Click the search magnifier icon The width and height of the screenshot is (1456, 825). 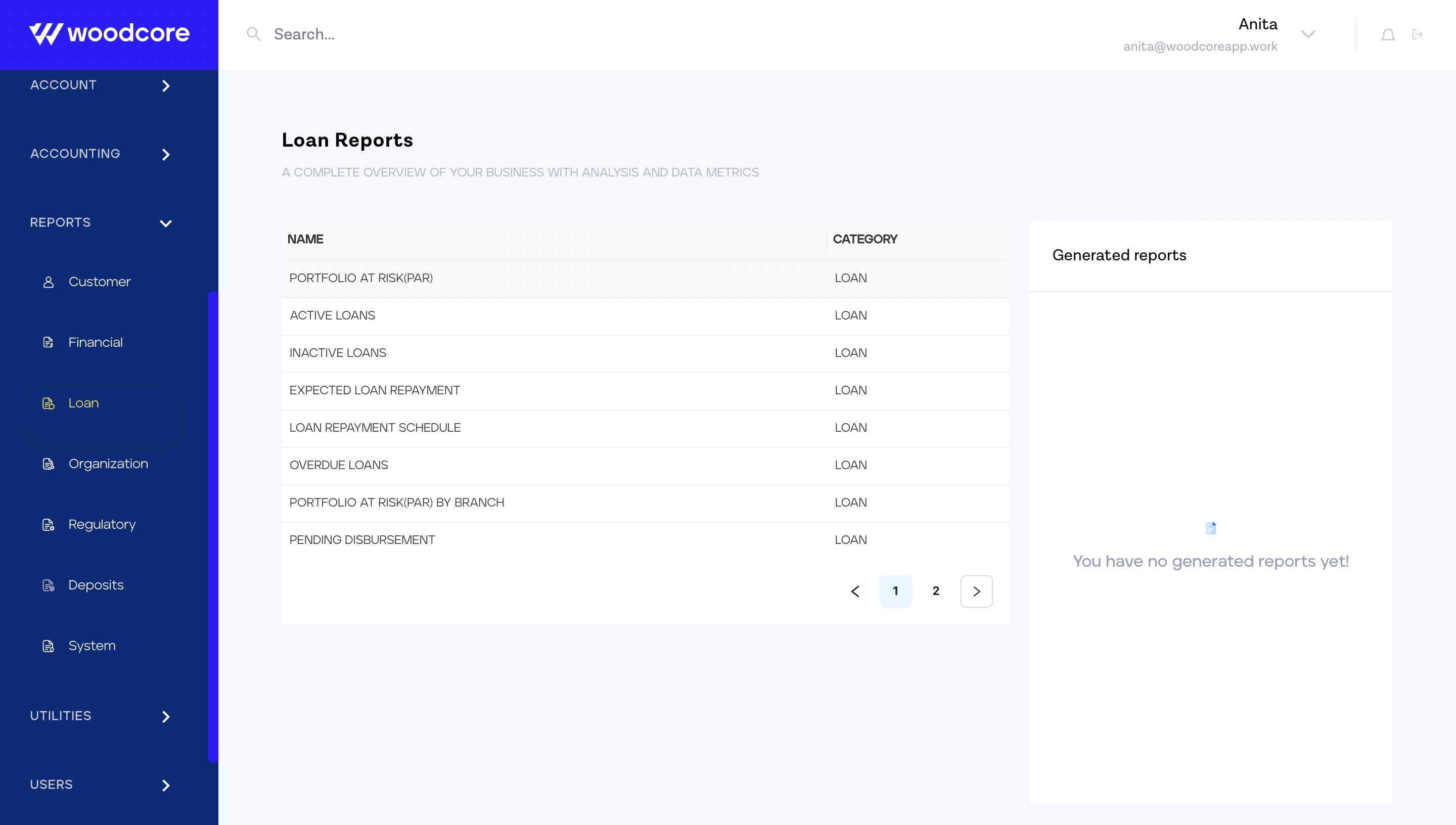[x=253, y=34]
